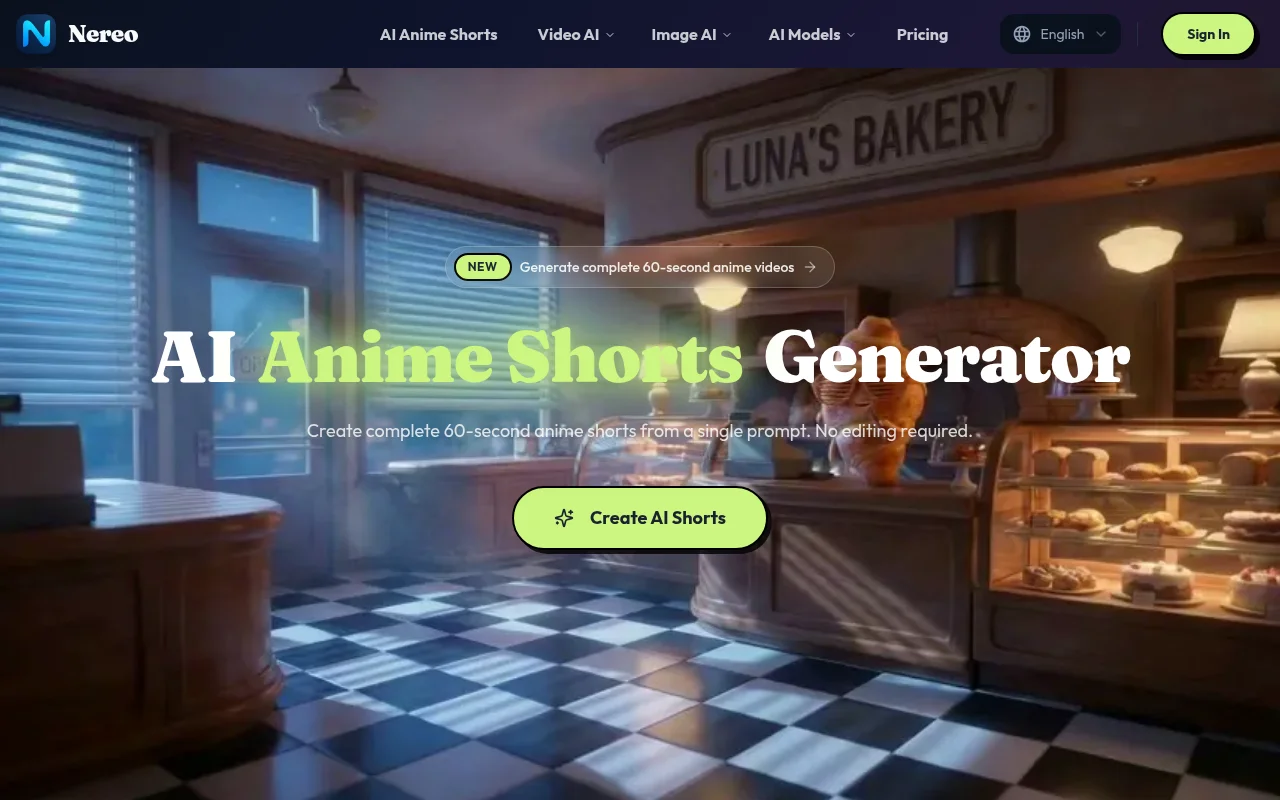Expand the chevron next to Video AI
Screen dimensions: 1280x800
[x=610, y=35]
